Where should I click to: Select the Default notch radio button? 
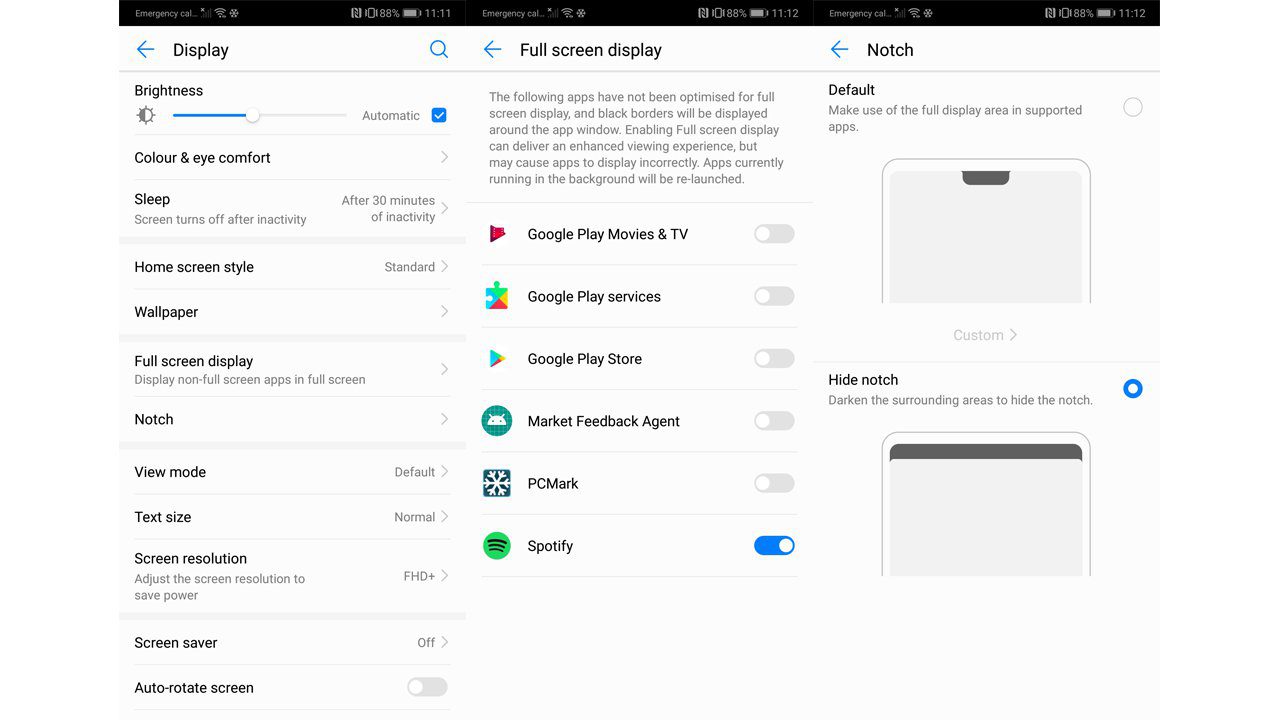[x=1133, y=107]
